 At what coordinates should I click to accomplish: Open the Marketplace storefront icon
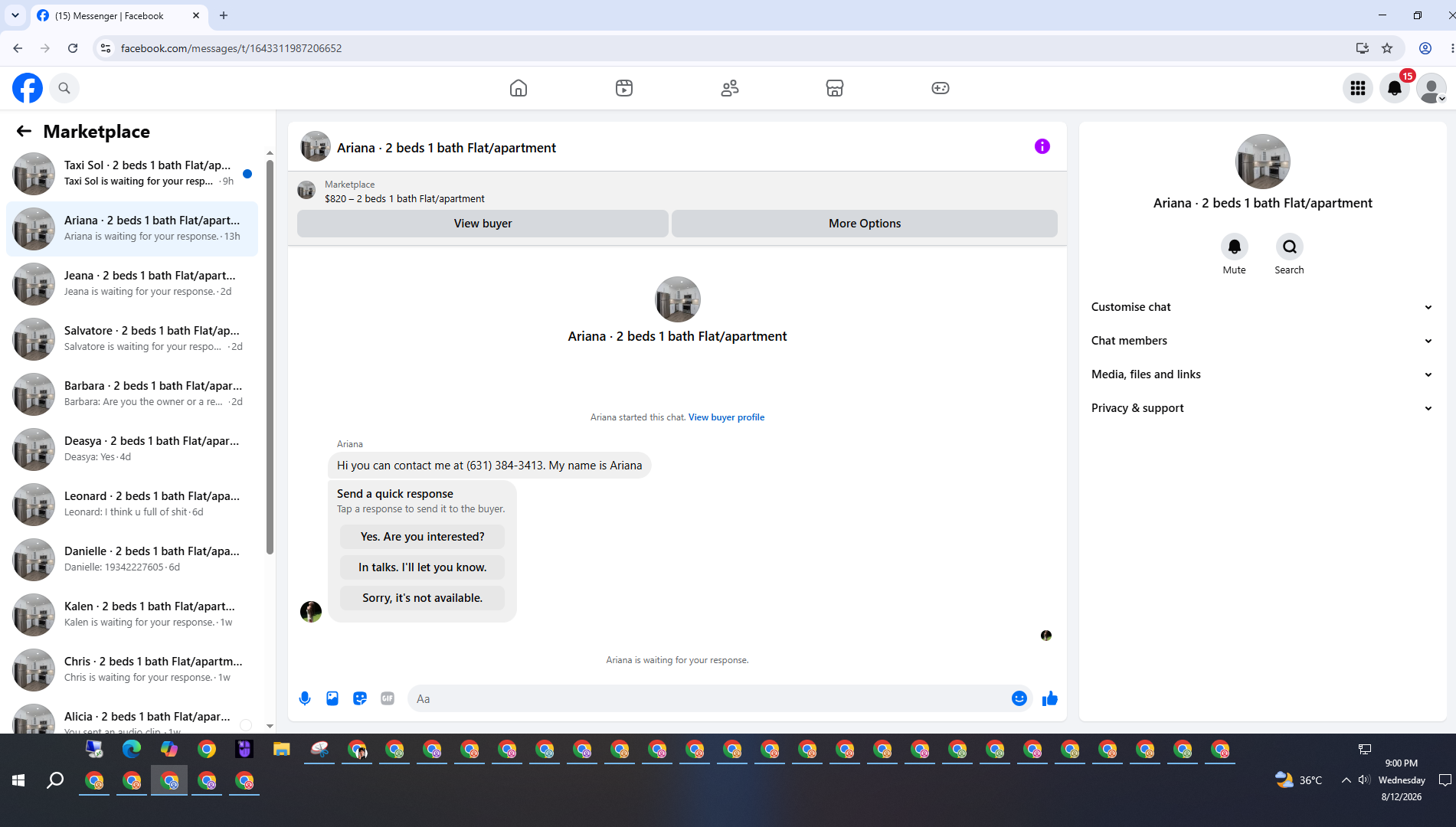click(835, 88)
